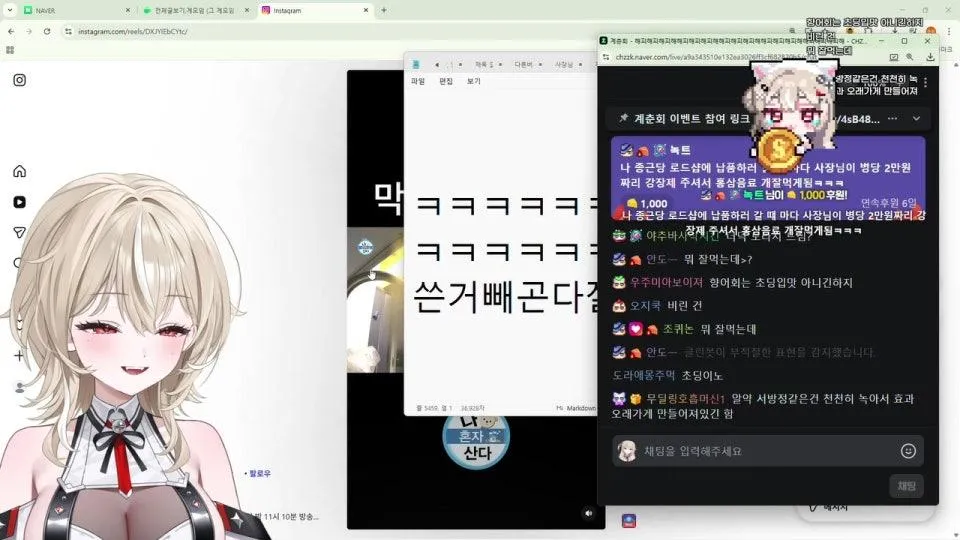The image size is (960, 540).
Task: Close the Instagram tab
Action: [366, 10]
